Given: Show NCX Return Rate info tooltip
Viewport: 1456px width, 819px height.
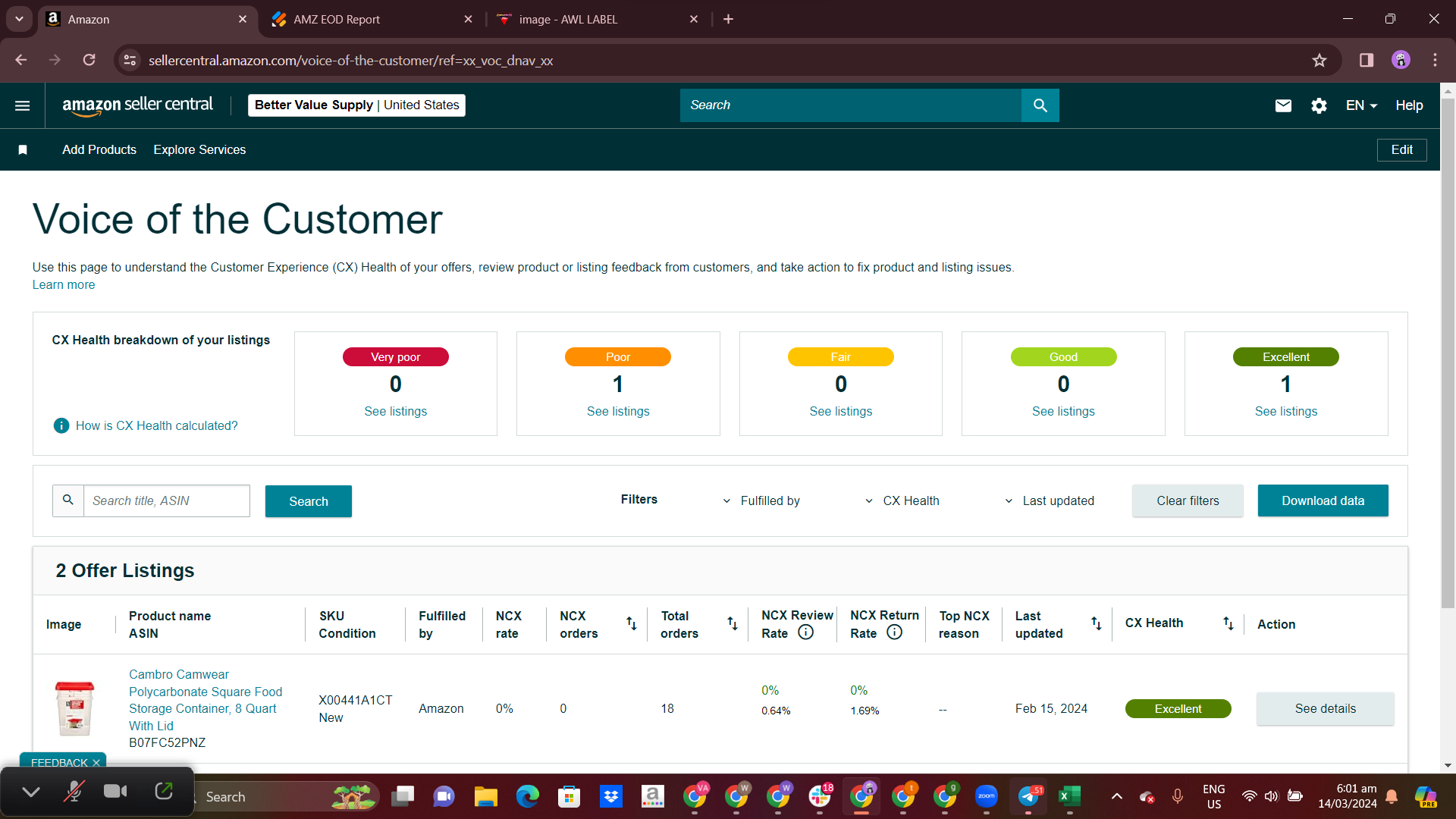Looking at the screenshot, I should point(894,632).
